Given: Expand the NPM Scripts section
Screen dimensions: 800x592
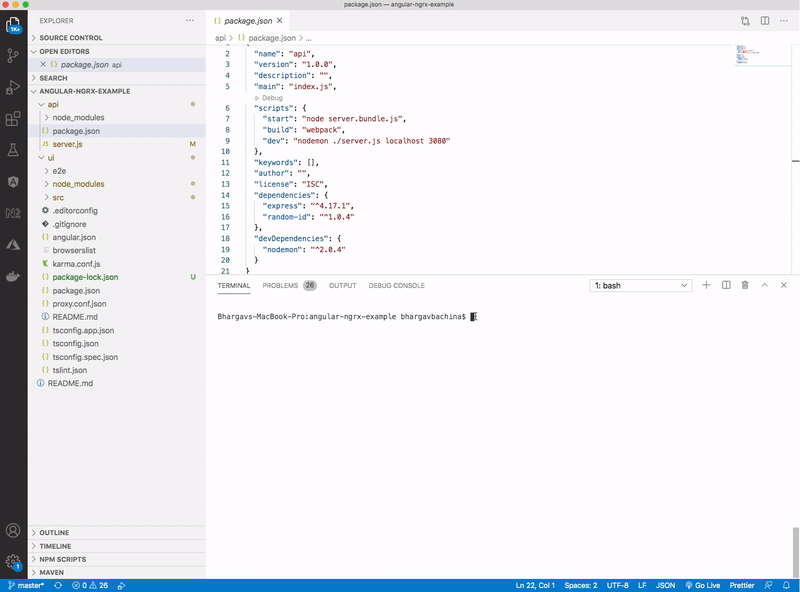Looking at the screenshot, I should [117, 559].
